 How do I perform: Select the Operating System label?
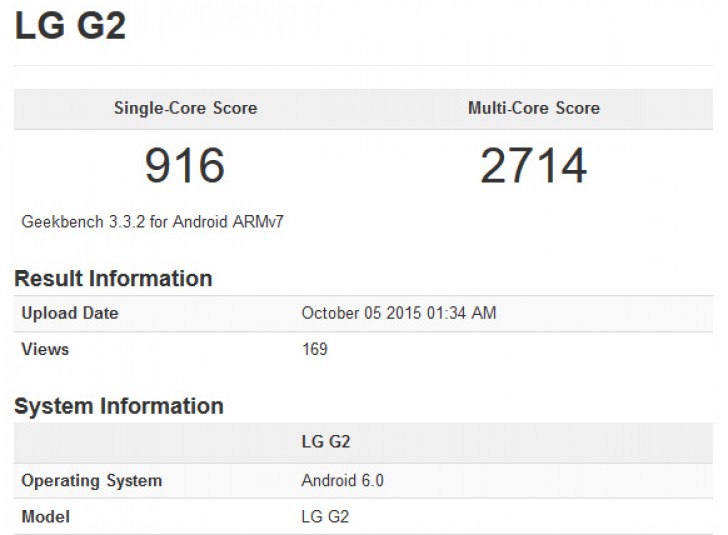click(x=91, y=480)
